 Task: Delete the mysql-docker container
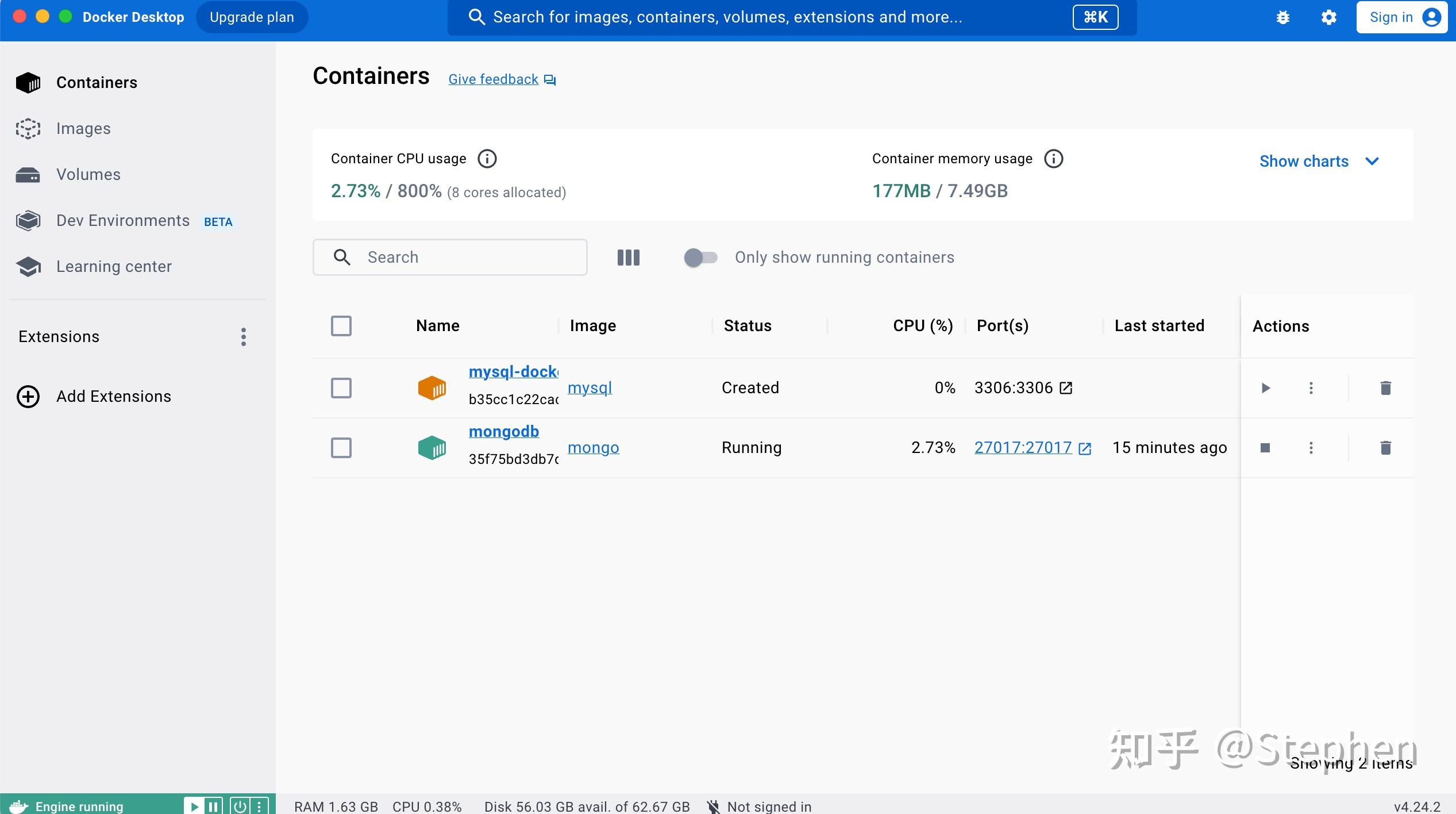[1386, 388]
